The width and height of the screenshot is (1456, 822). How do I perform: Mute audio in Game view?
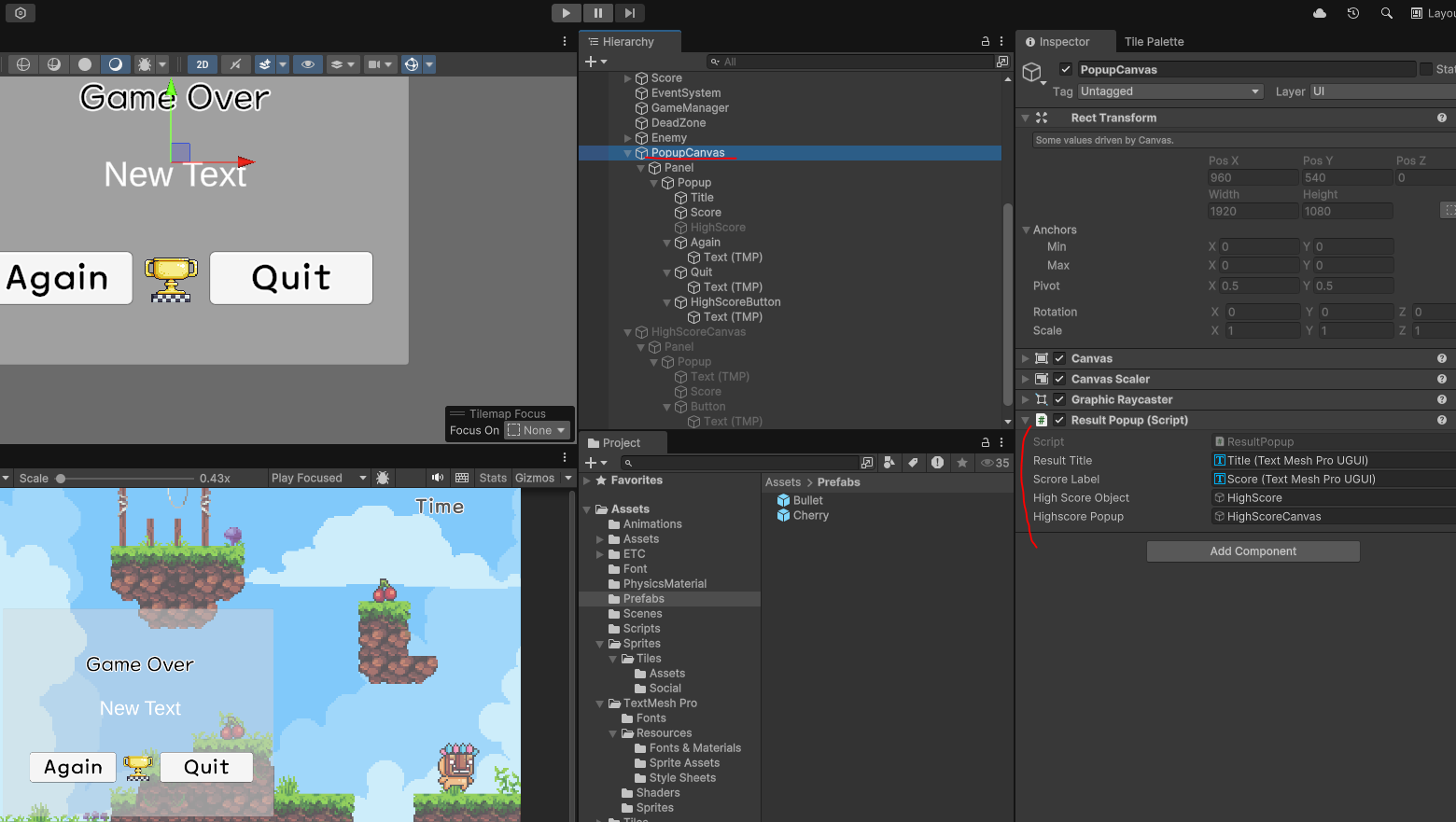pyautogui.click(x=438, y=478)
